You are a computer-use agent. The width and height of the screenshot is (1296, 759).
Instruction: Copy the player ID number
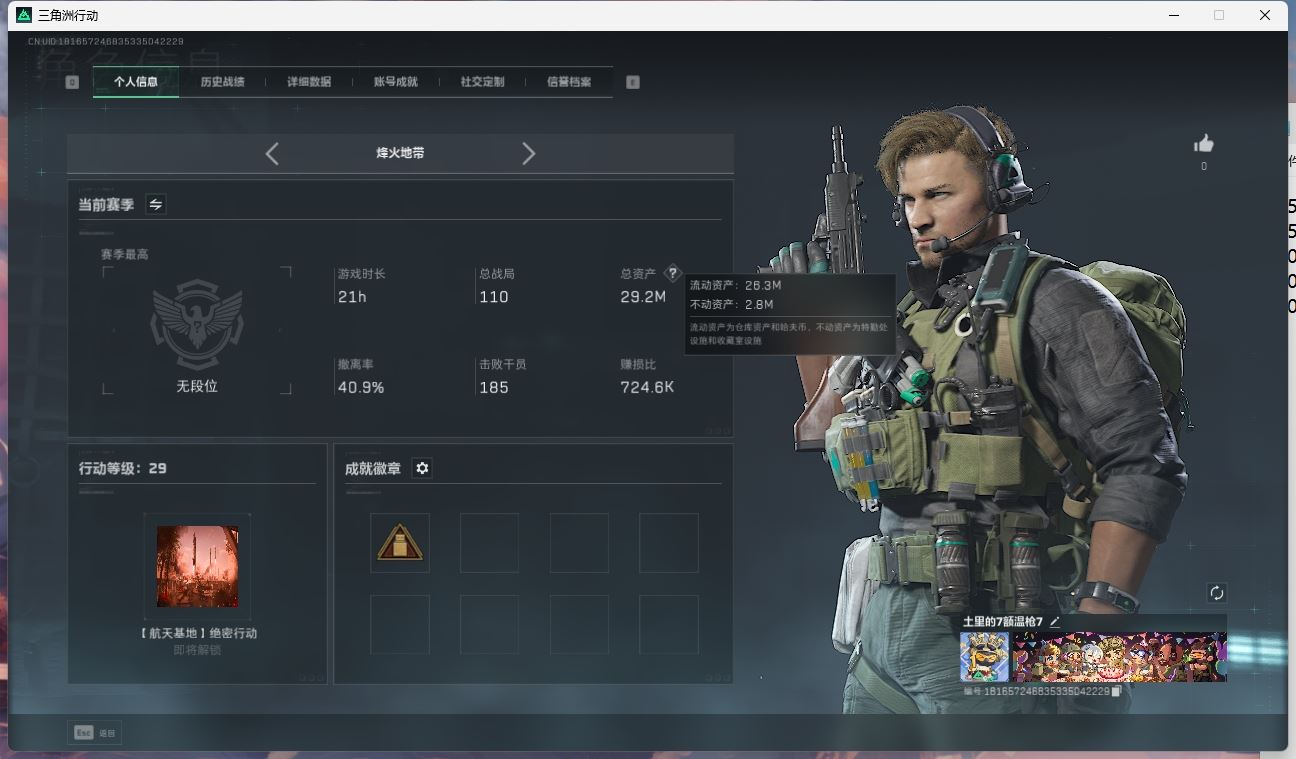pos(1117,691)
